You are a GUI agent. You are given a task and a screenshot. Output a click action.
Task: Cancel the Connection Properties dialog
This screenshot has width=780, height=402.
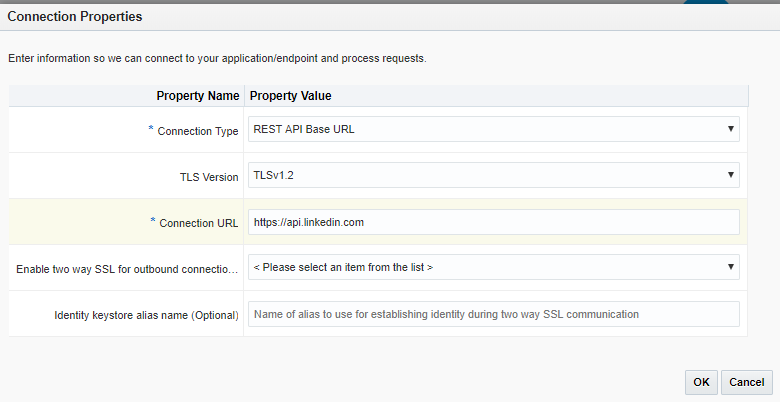746,382
